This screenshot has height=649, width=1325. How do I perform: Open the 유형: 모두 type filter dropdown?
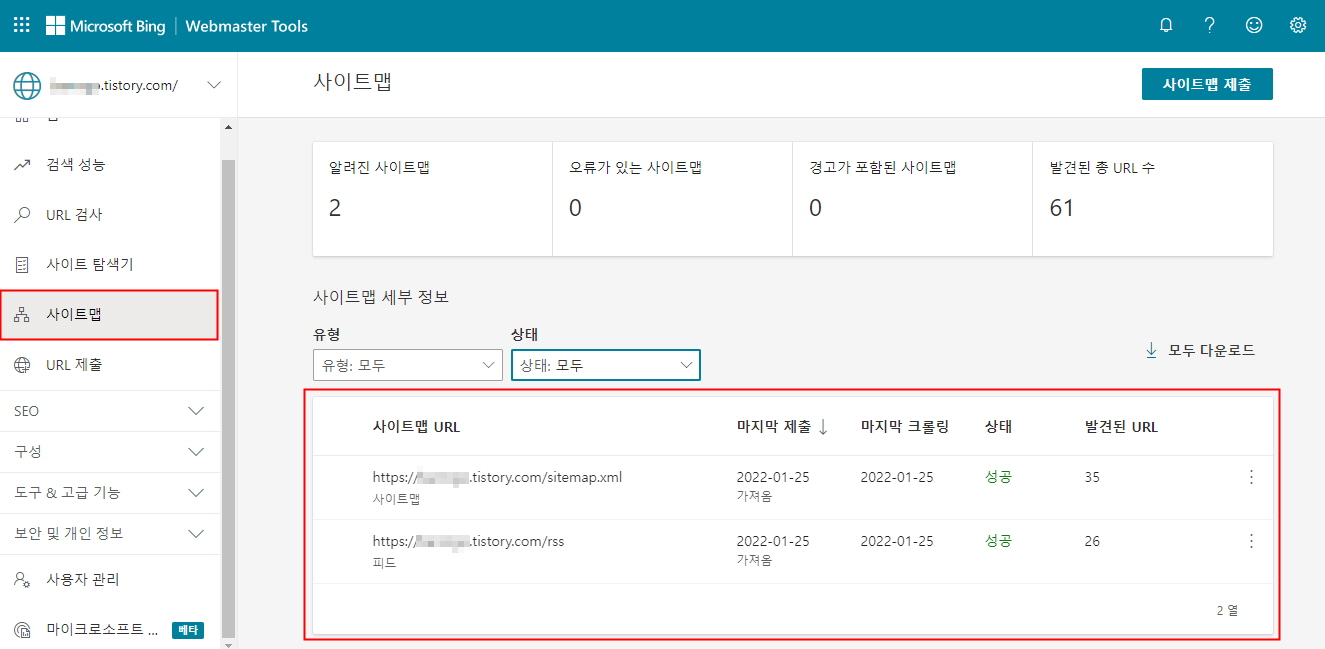click(x=407, y=365)
